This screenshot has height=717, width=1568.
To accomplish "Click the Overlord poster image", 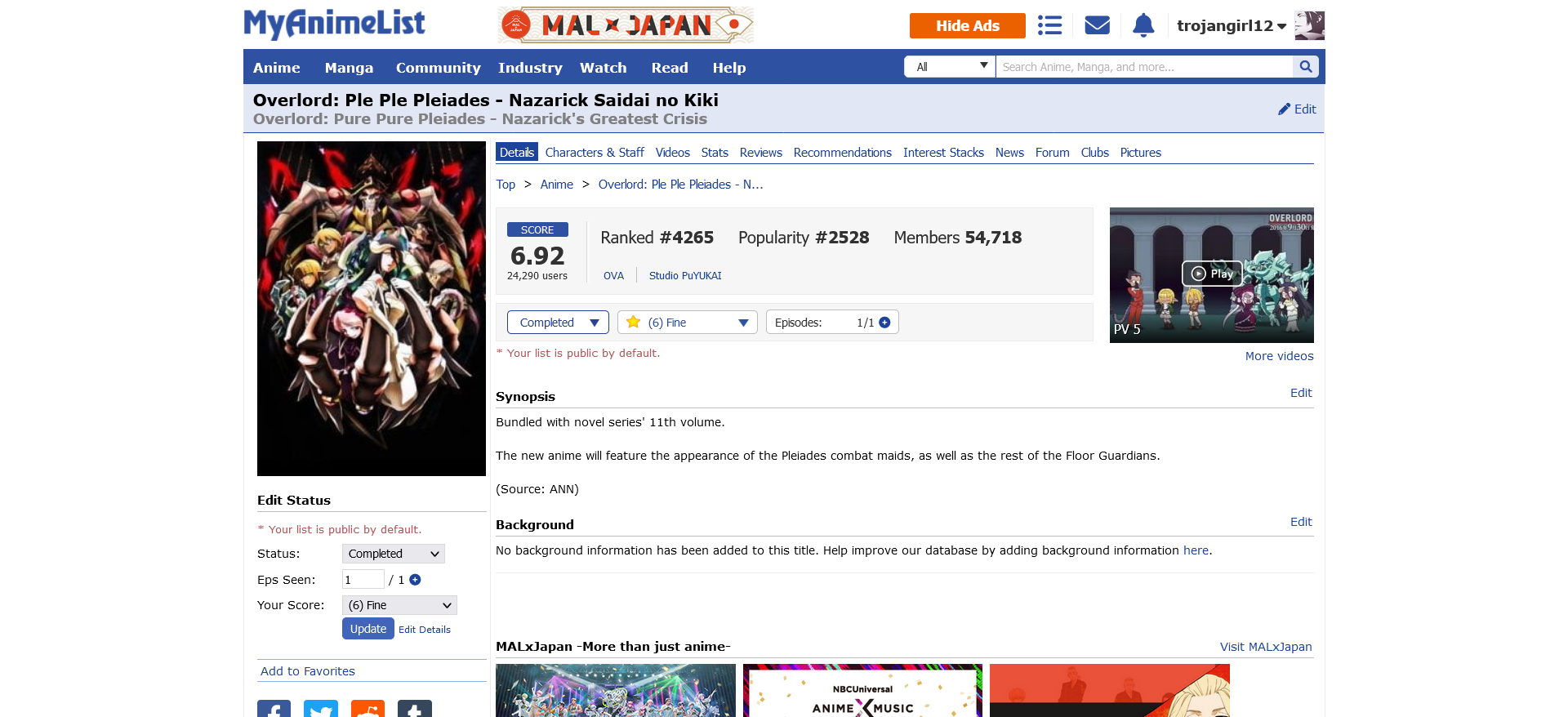I will 372,309.
